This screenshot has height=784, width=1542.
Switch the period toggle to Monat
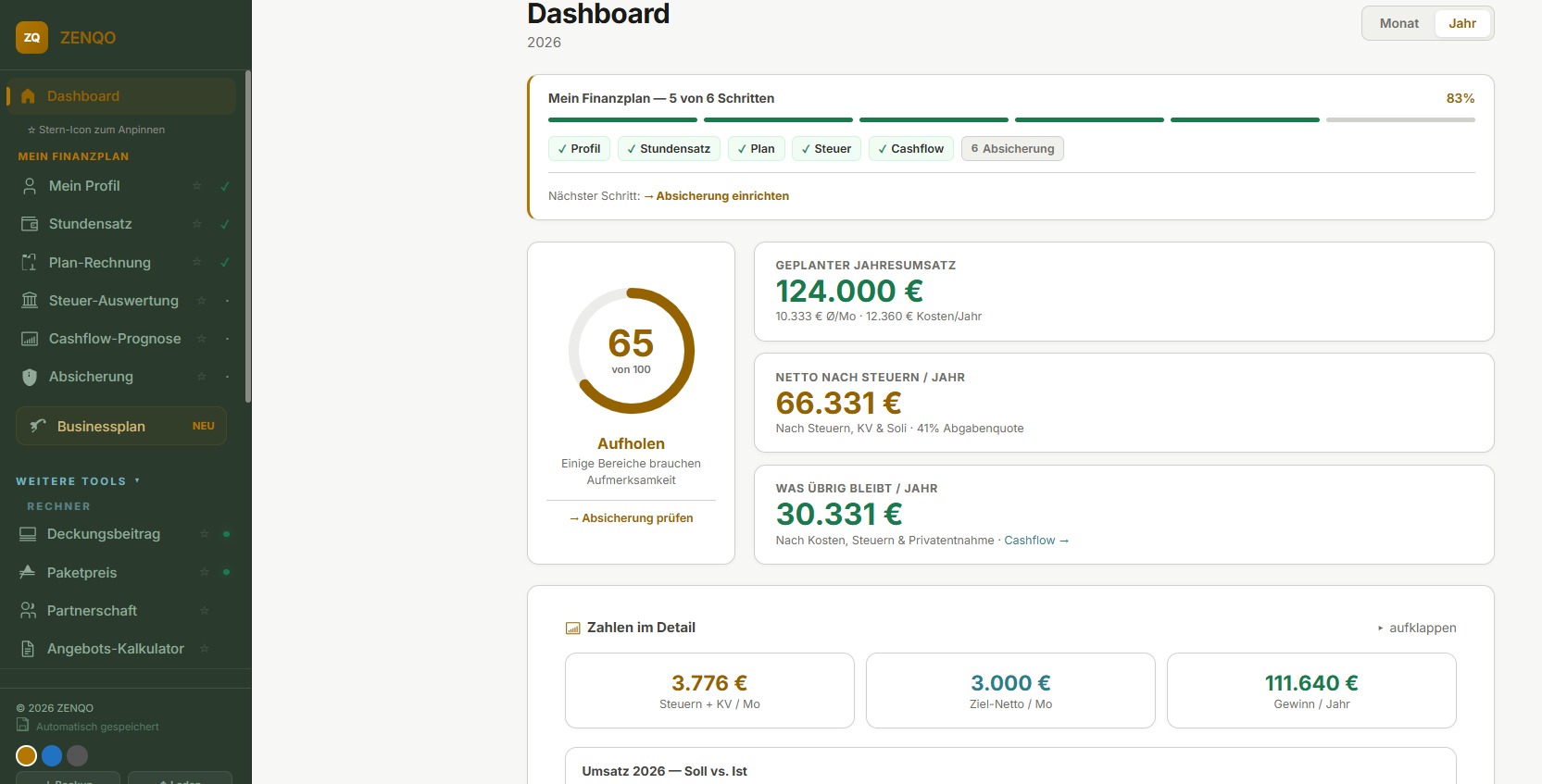(x=1398, y=23)
